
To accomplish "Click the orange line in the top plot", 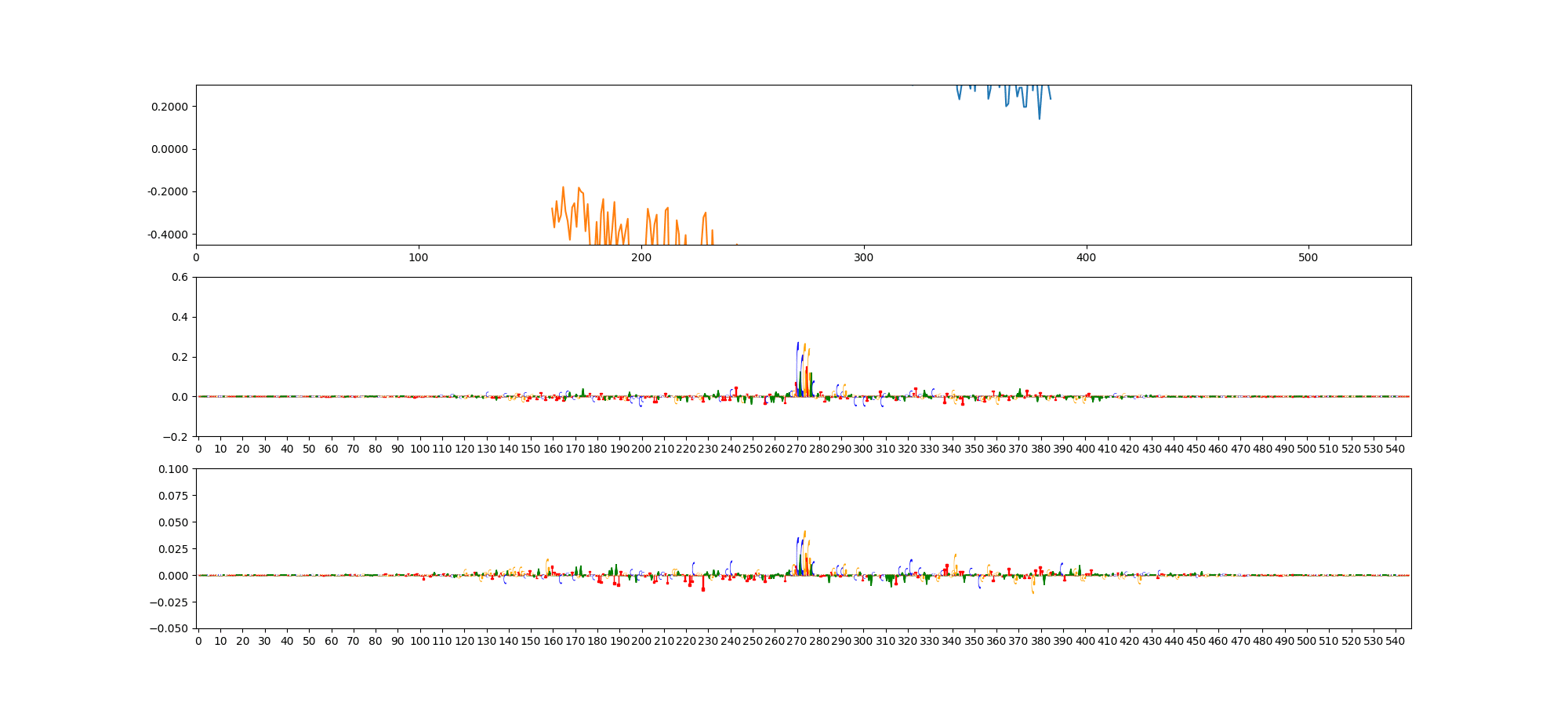I will pos(563,189).
